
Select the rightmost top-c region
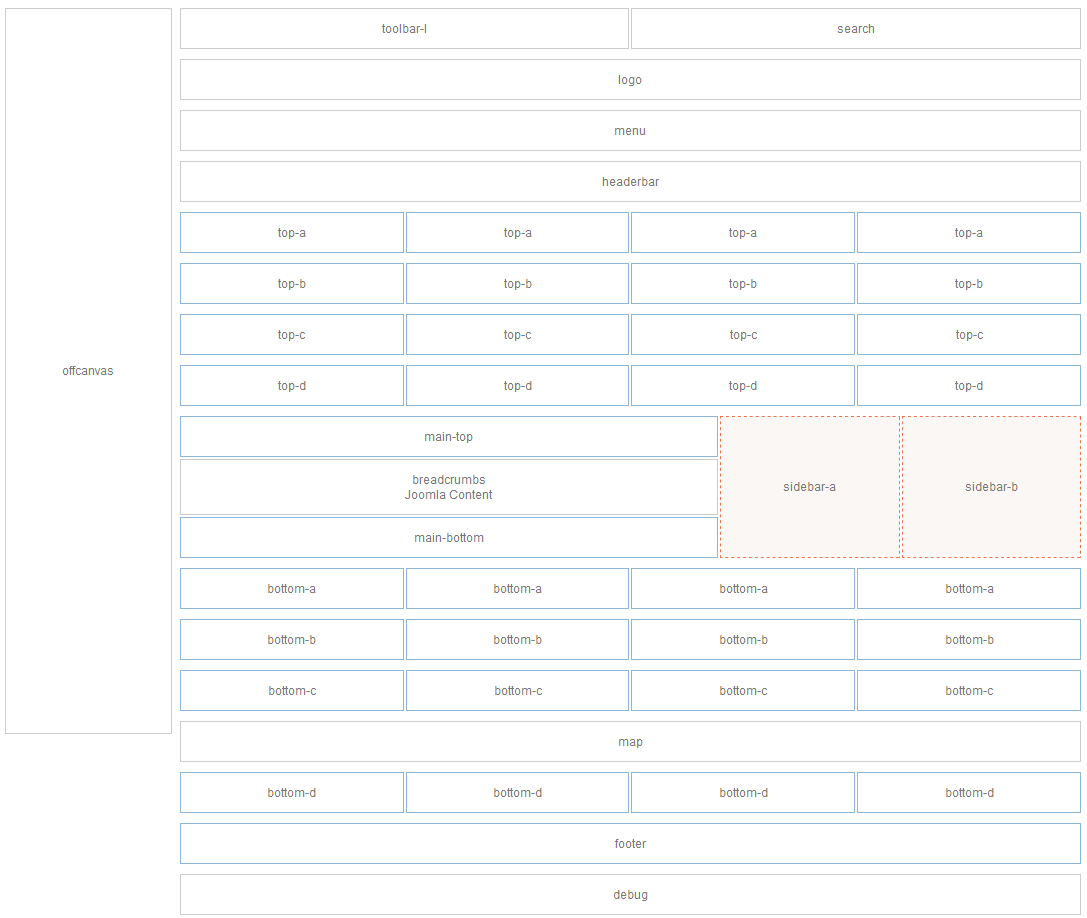click(968, 334)
